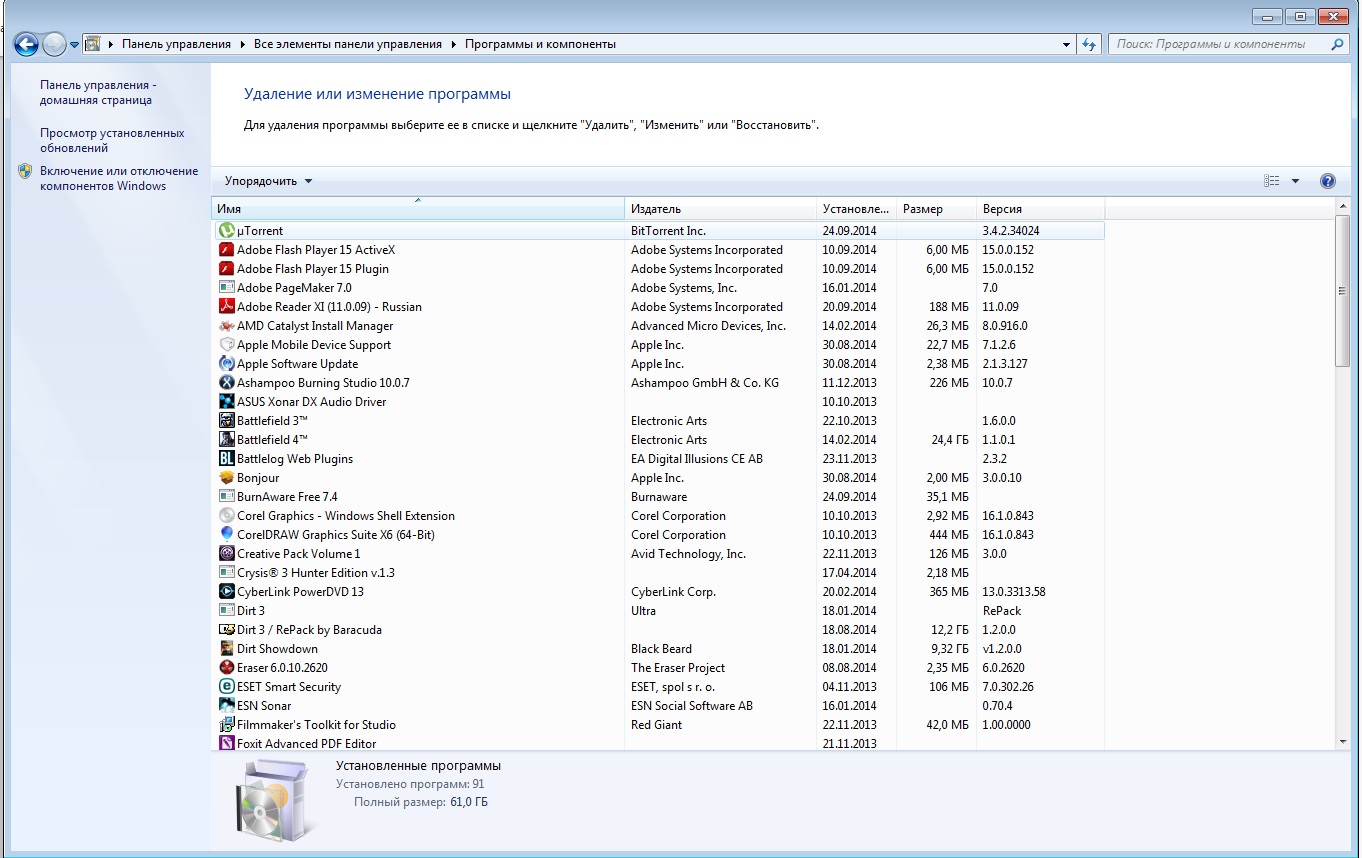Click the Apple Software Update icon
The image size is (1362, 858).
coord(227,364)
